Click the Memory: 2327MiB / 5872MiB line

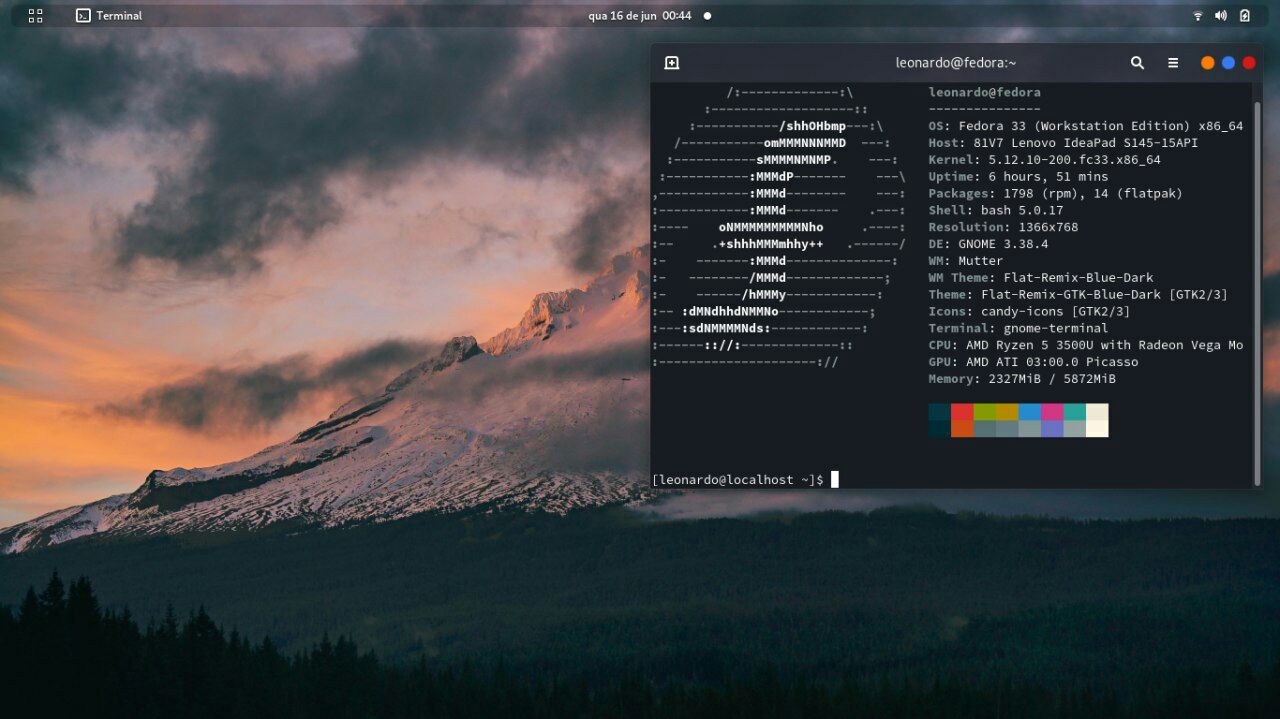[x=1022, y=379]
